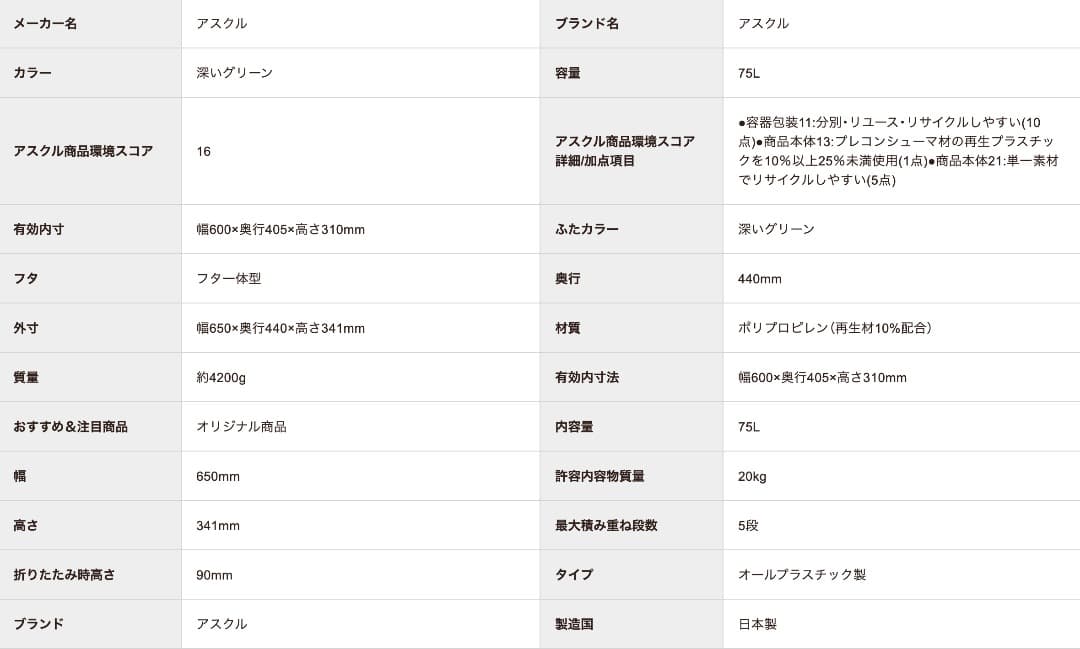1080x649 pixels.
Task: Select the 容量 label
Action: [568, 73]
